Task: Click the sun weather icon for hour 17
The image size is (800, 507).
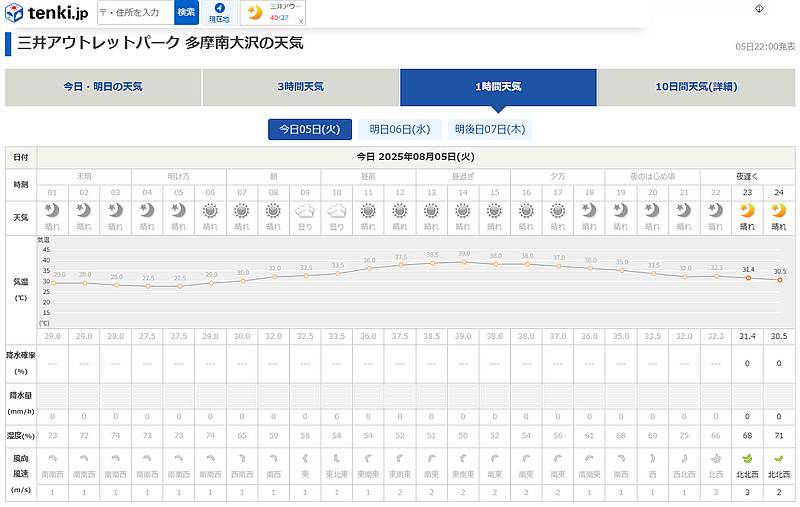Action: pos(558,210)
